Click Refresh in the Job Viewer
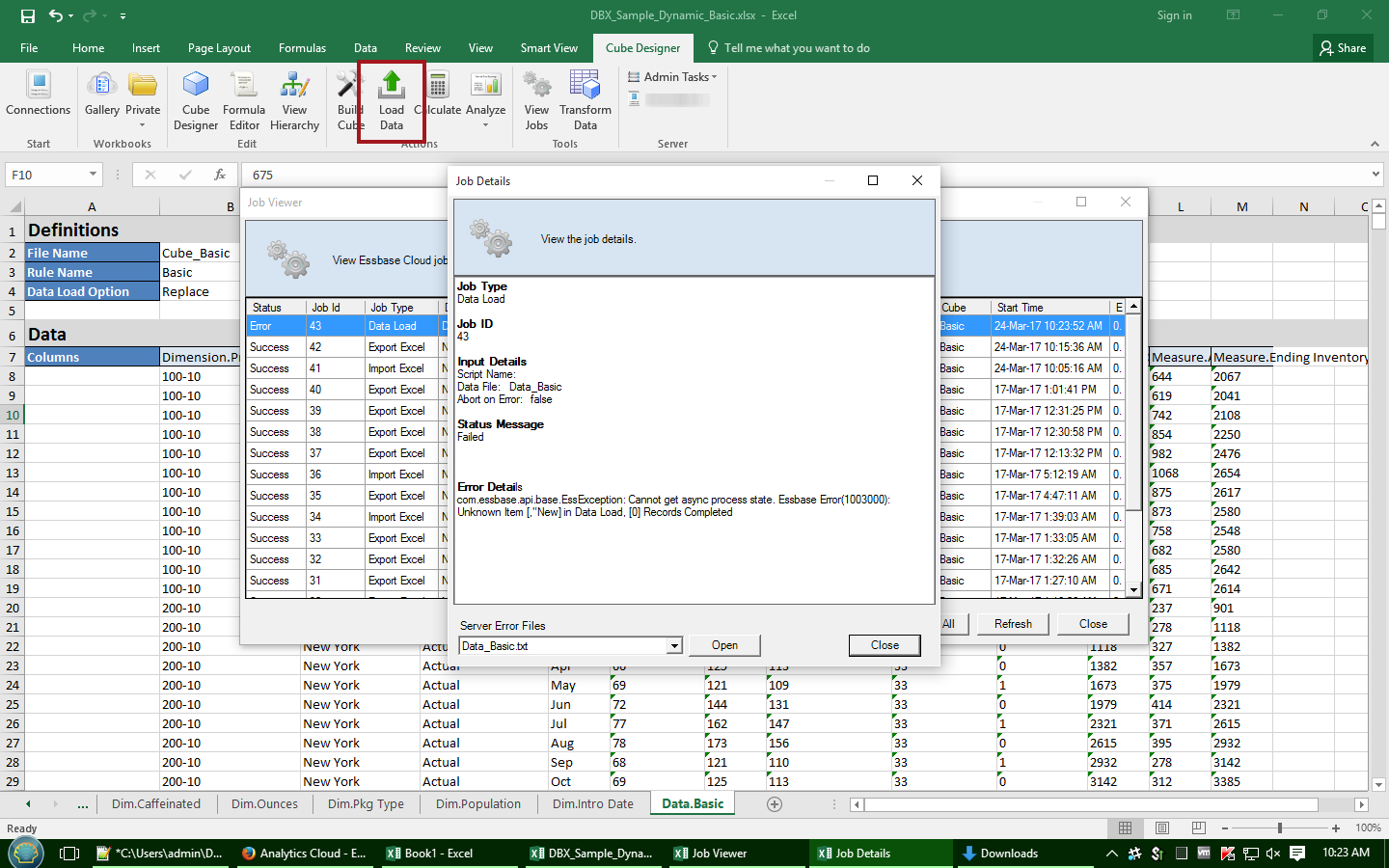The width and height of the screenshot is (1389, 868). [x=1013, y=624]
